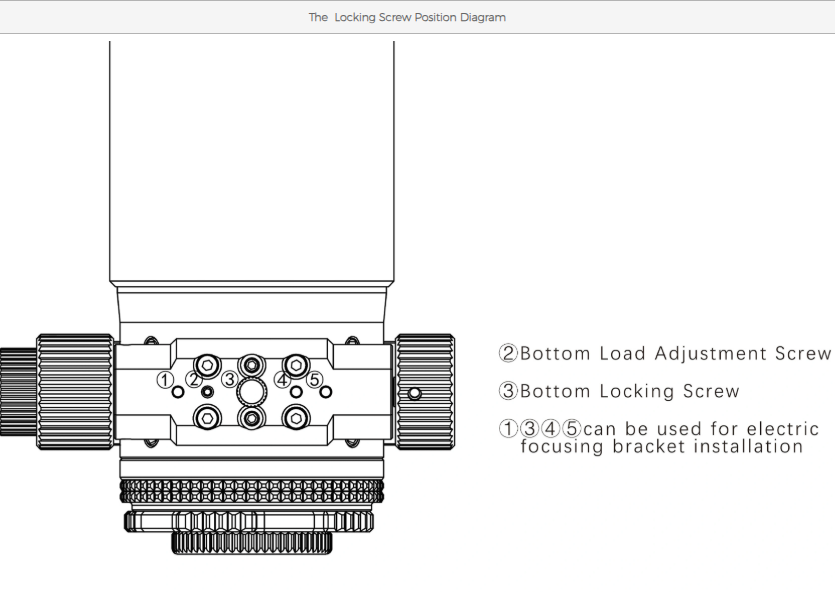Click the large left knurled focus knob

point(75,391)
